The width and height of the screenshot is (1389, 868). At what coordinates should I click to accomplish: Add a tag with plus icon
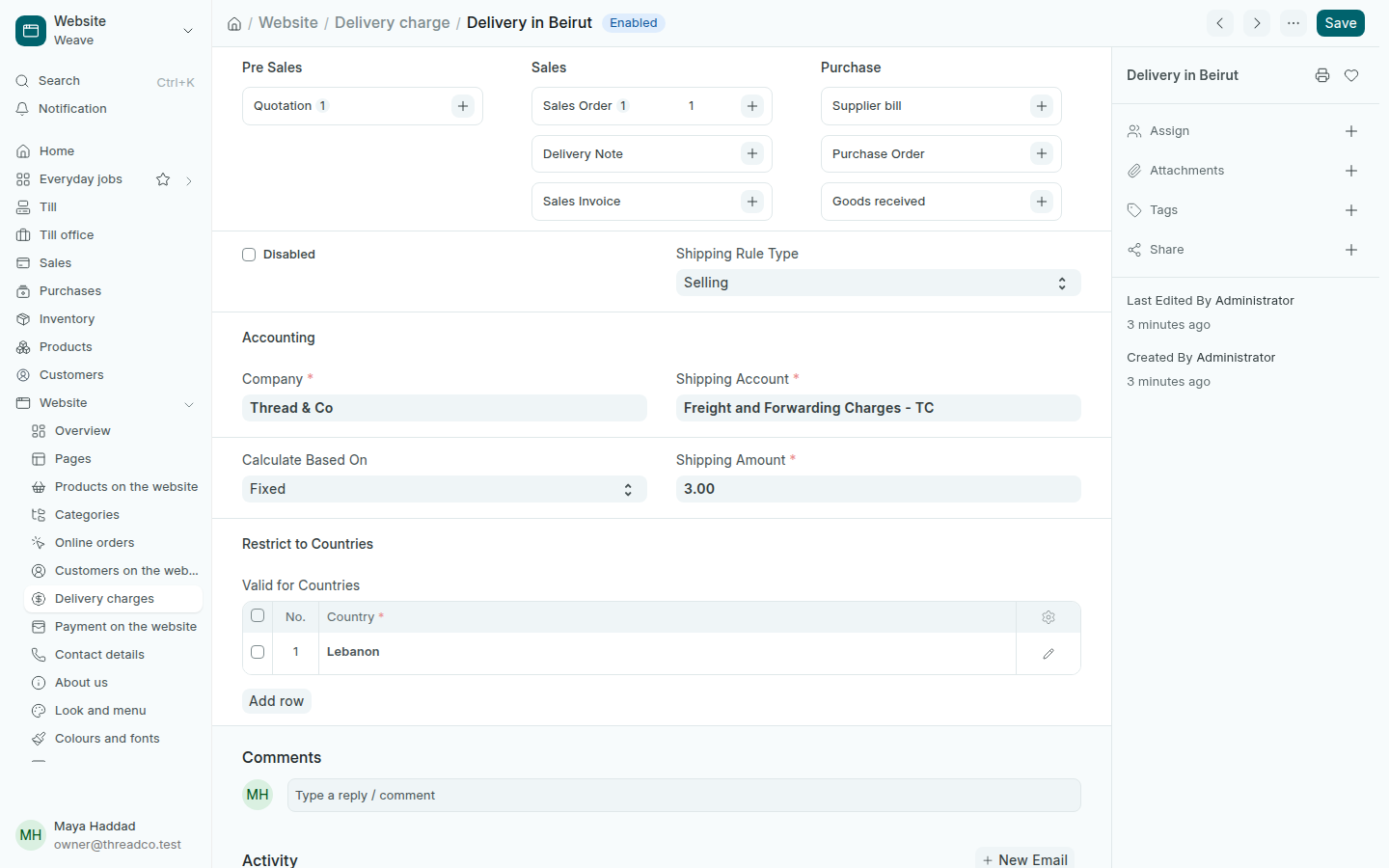tap(1351, 210)
